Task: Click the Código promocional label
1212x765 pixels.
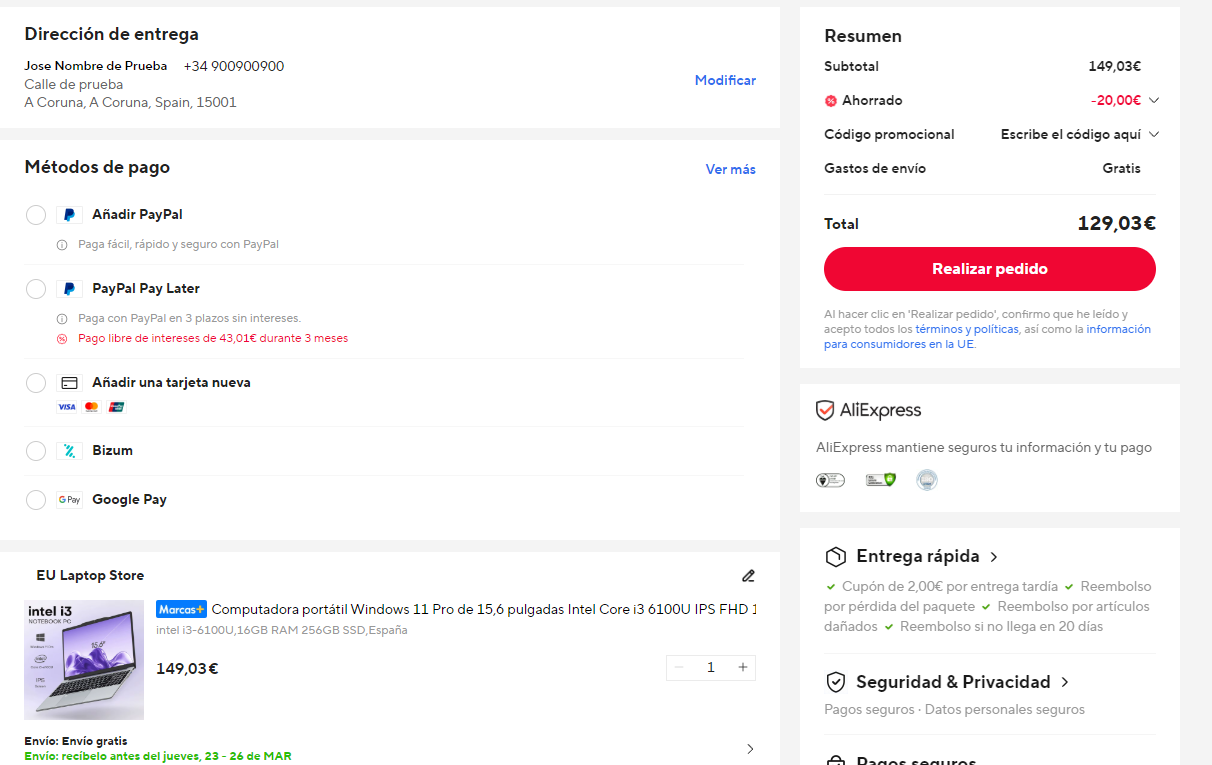Action: click(x=889, y=135)
